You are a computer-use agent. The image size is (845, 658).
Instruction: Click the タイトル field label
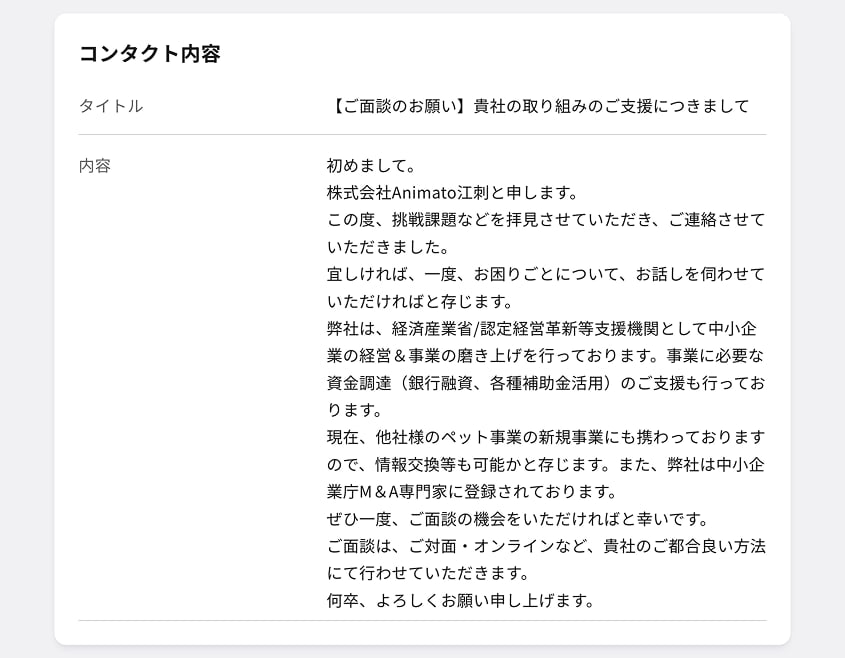coord(111,106)
